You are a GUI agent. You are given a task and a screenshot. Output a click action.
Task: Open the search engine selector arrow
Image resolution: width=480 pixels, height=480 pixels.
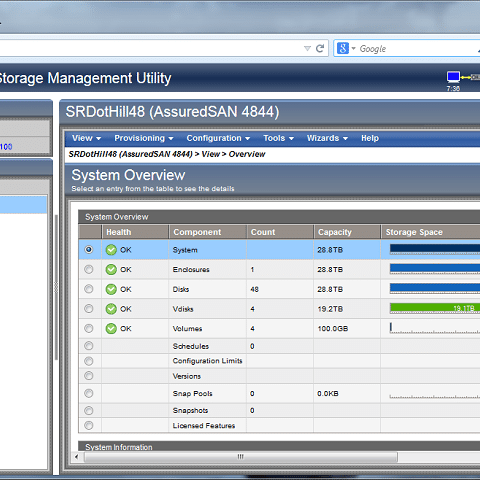pyautogui.click(x=353, y=48)
